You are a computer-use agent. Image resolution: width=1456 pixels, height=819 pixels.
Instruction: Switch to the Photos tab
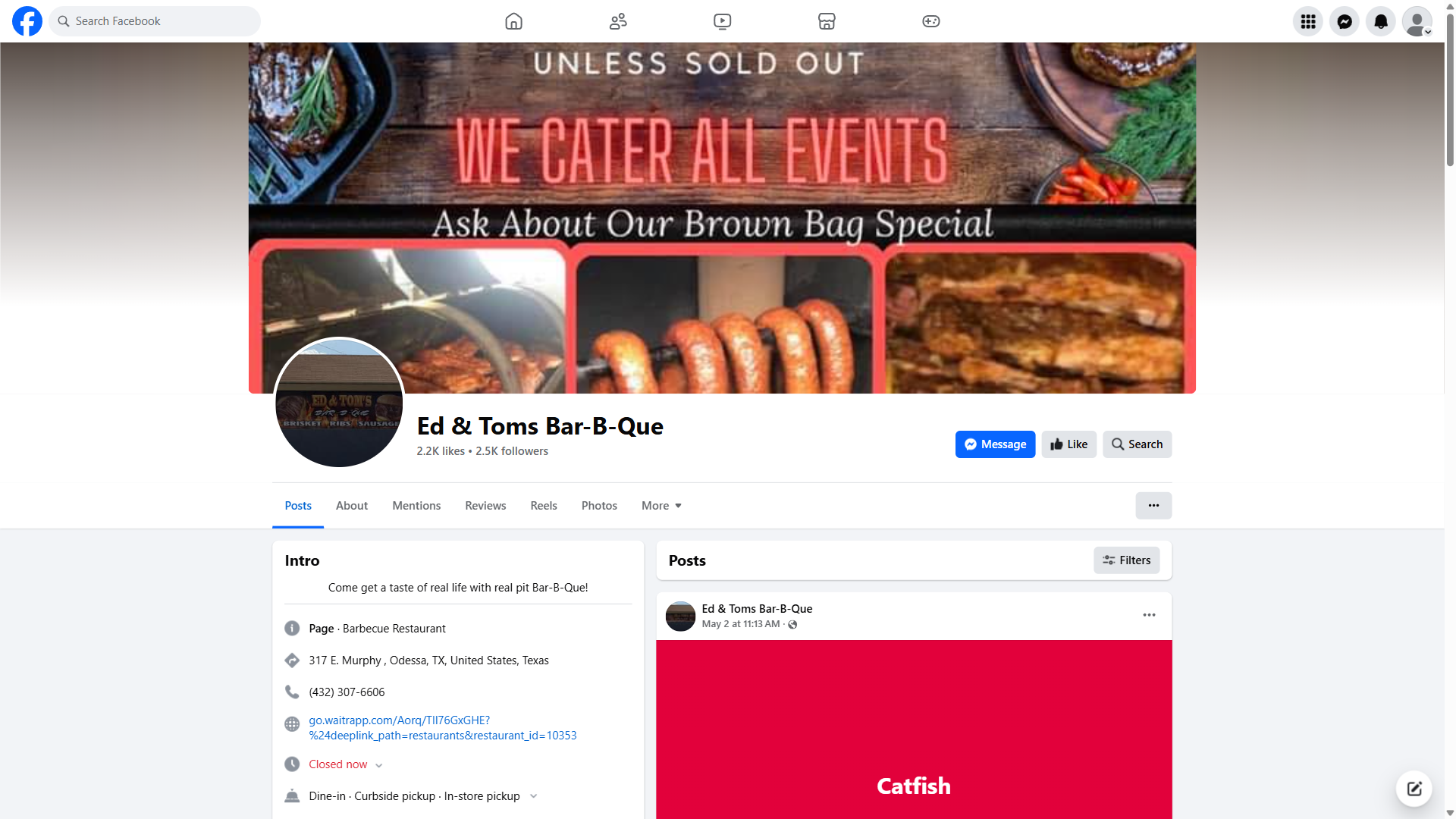coord(599,506)
